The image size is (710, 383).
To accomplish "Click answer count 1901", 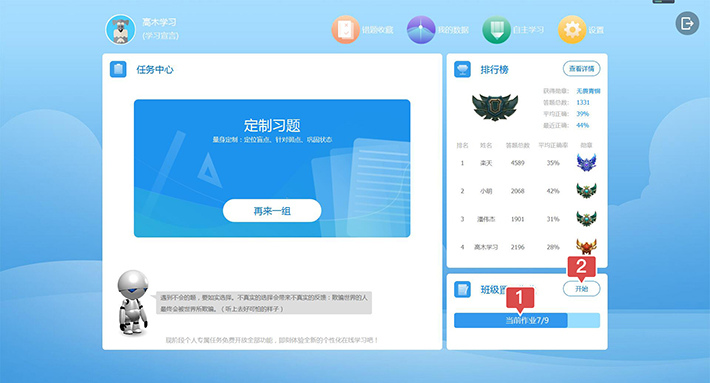I will [518, 219].
